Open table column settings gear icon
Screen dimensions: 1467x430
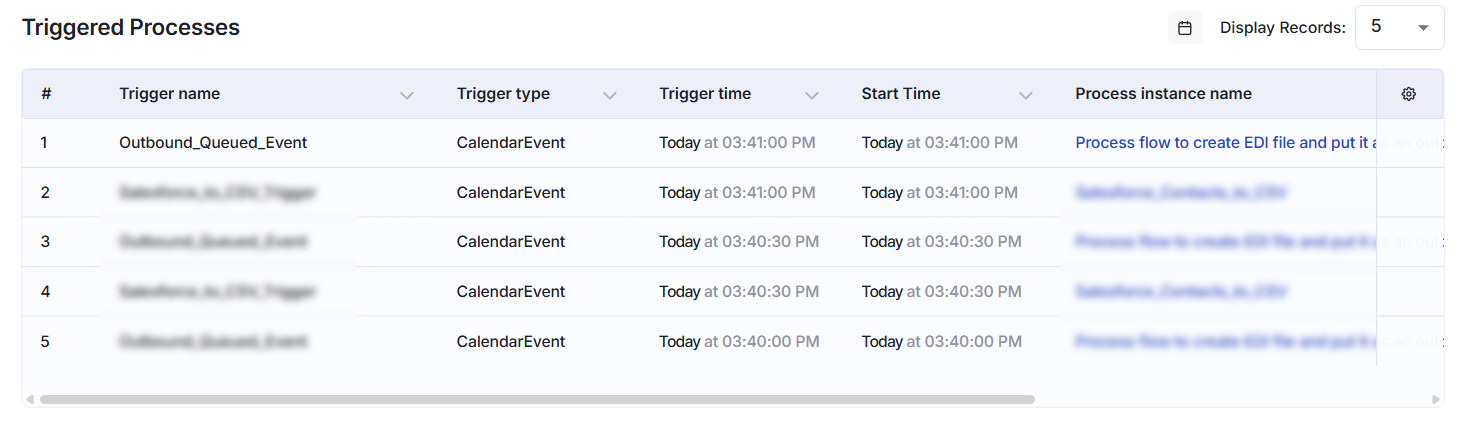pyautogui.click(x=1409, y=94)
